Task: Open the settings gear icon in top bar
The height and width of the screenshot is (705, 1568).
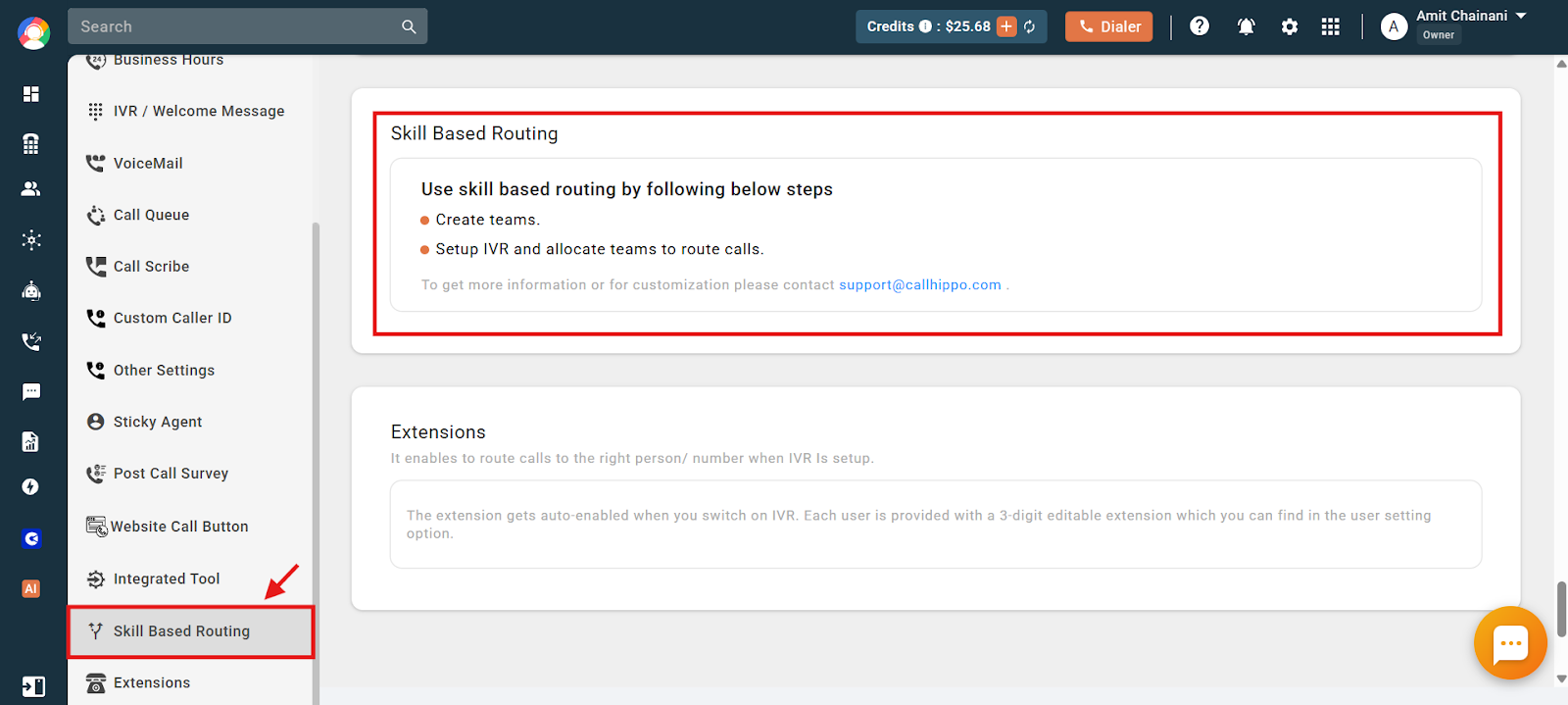Action: pos(1290,26)
